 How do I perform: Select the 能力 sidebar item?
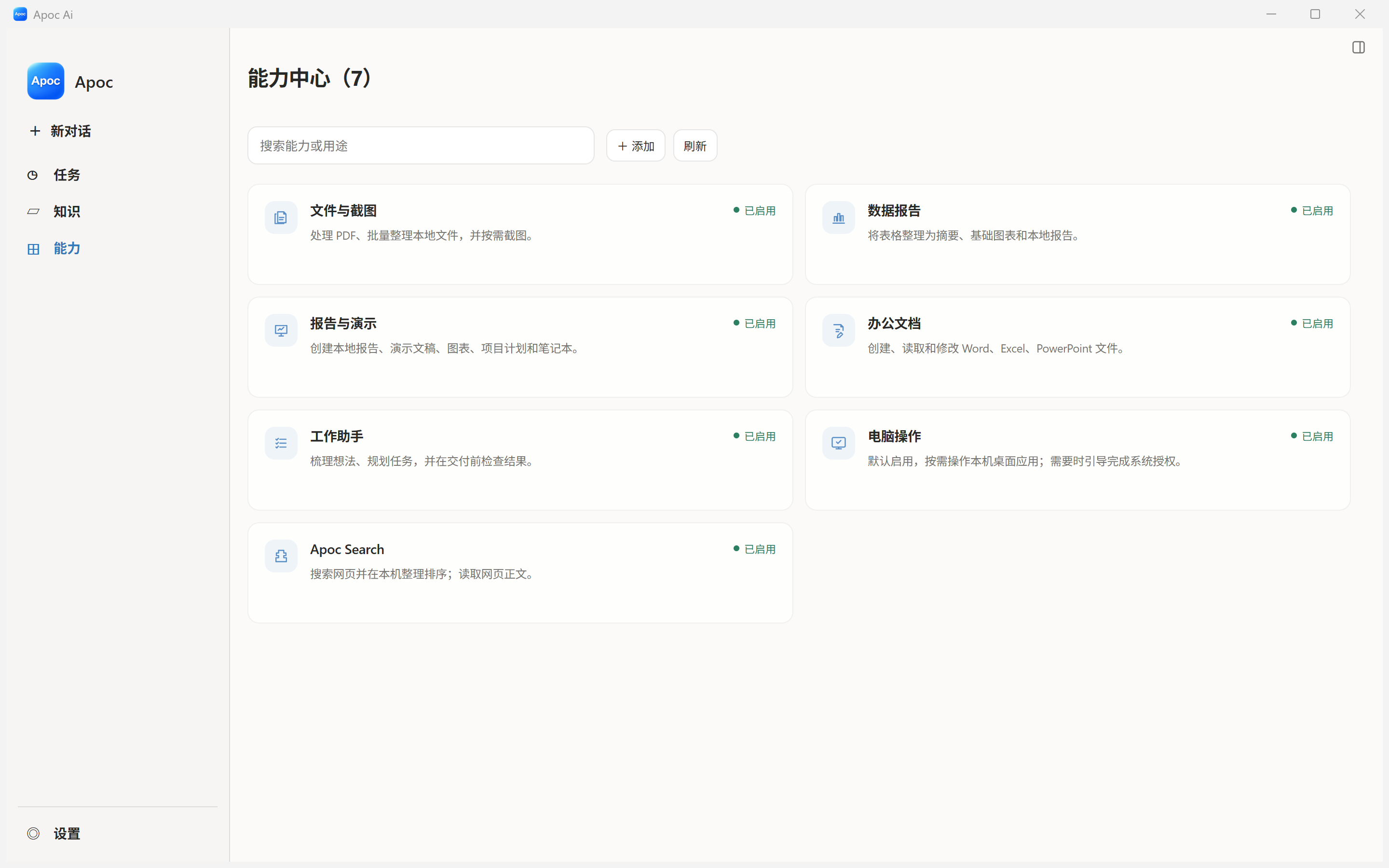click(x=67, y=248)
